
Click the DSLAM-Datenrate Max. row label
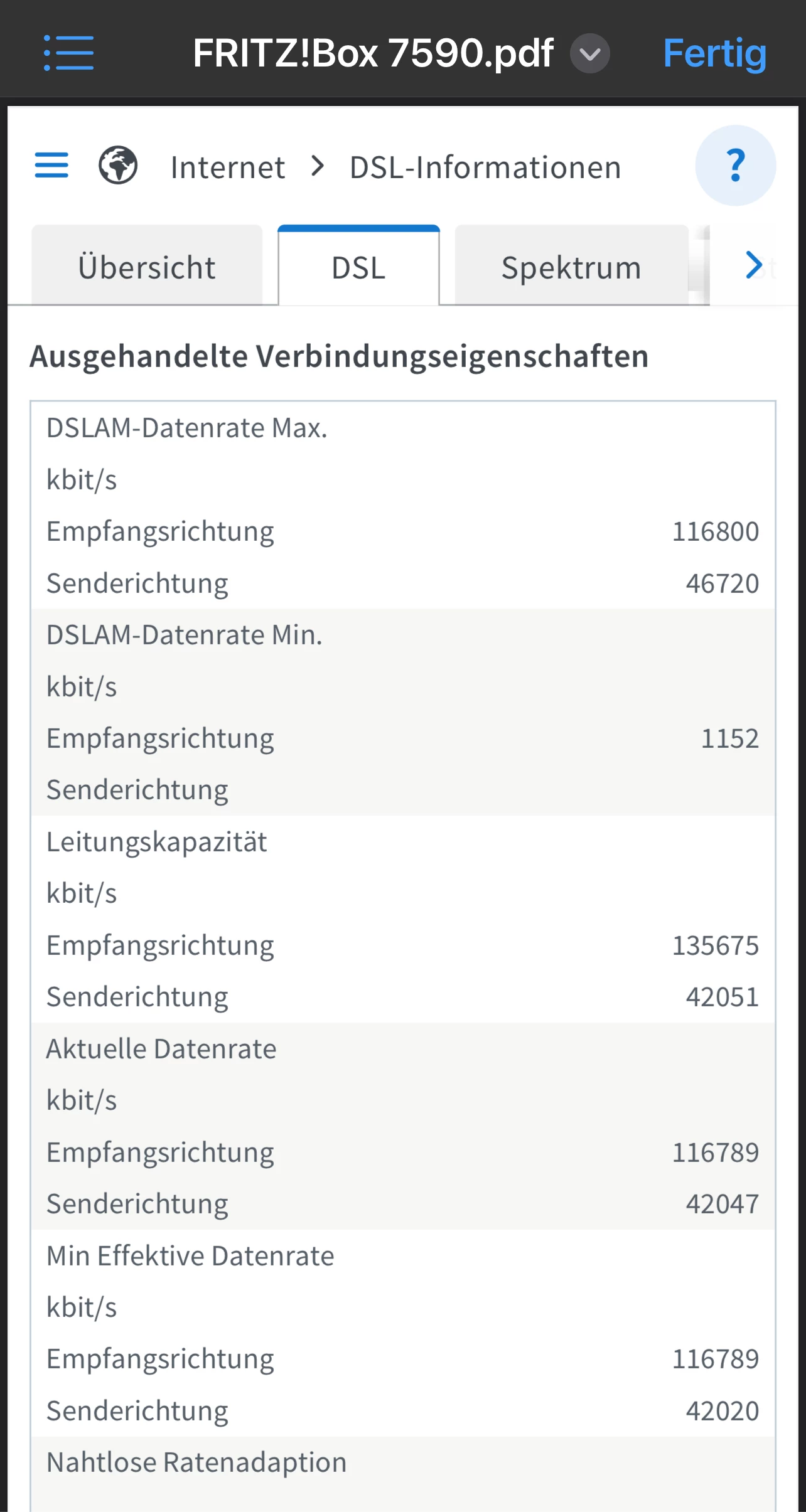187,428
